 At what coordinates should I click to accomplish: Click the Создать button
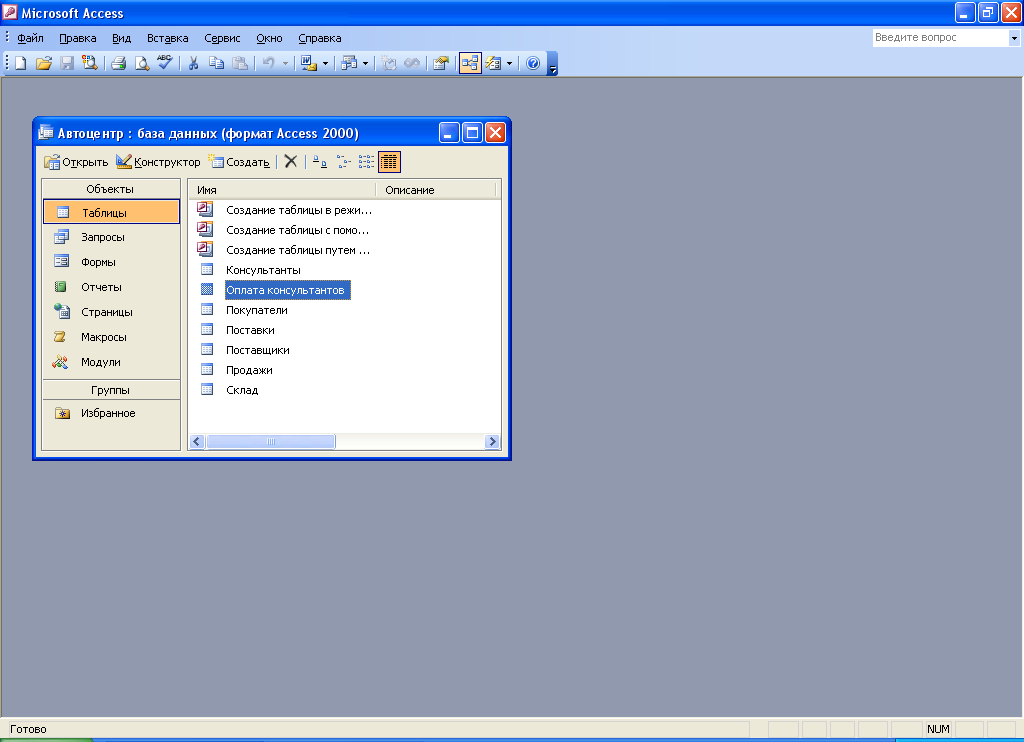(x=239, y=162)
